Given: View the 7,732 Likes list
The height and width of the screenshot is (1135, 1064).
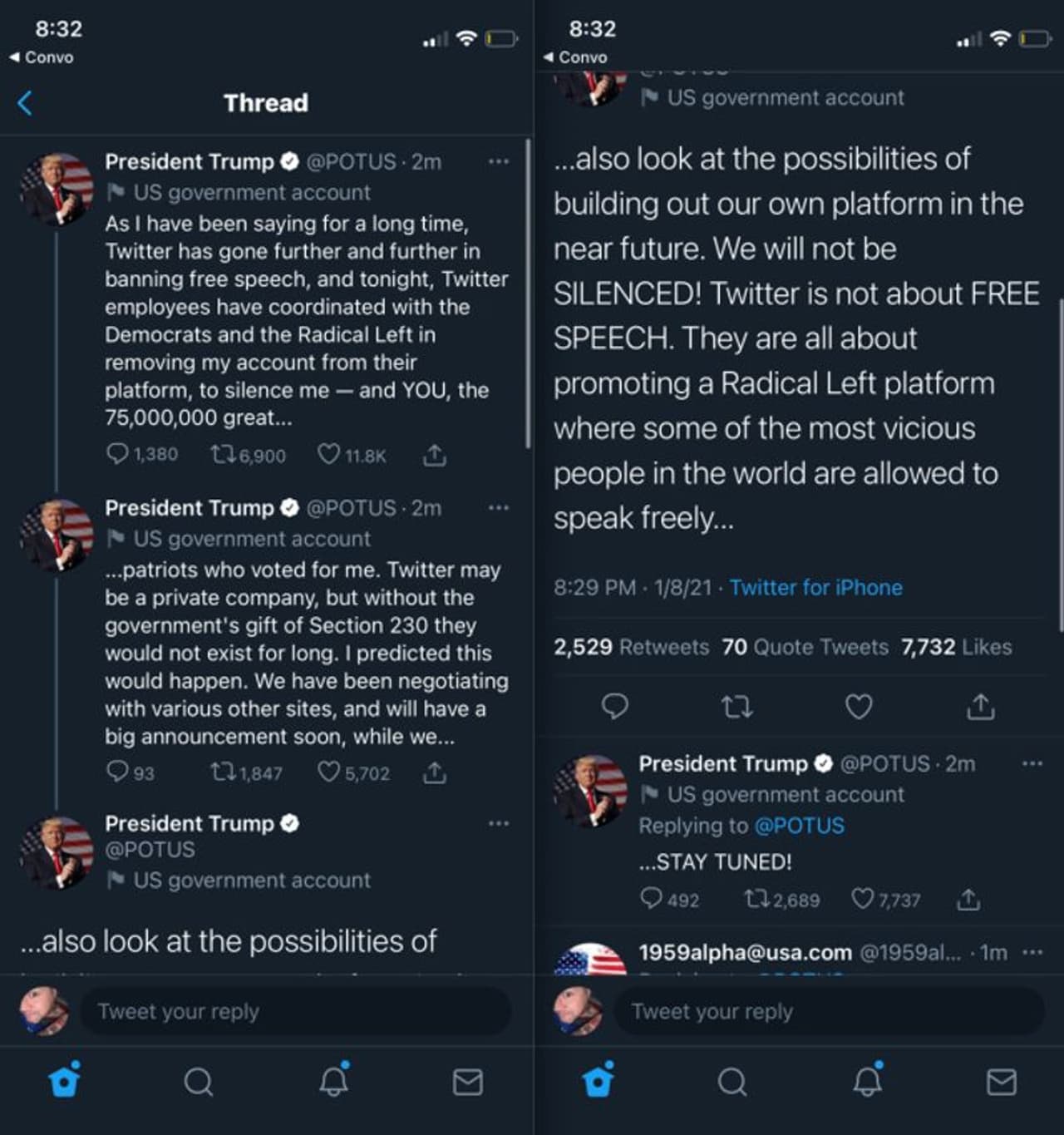Looking at the screenshot, I should (x=956, y=647).
